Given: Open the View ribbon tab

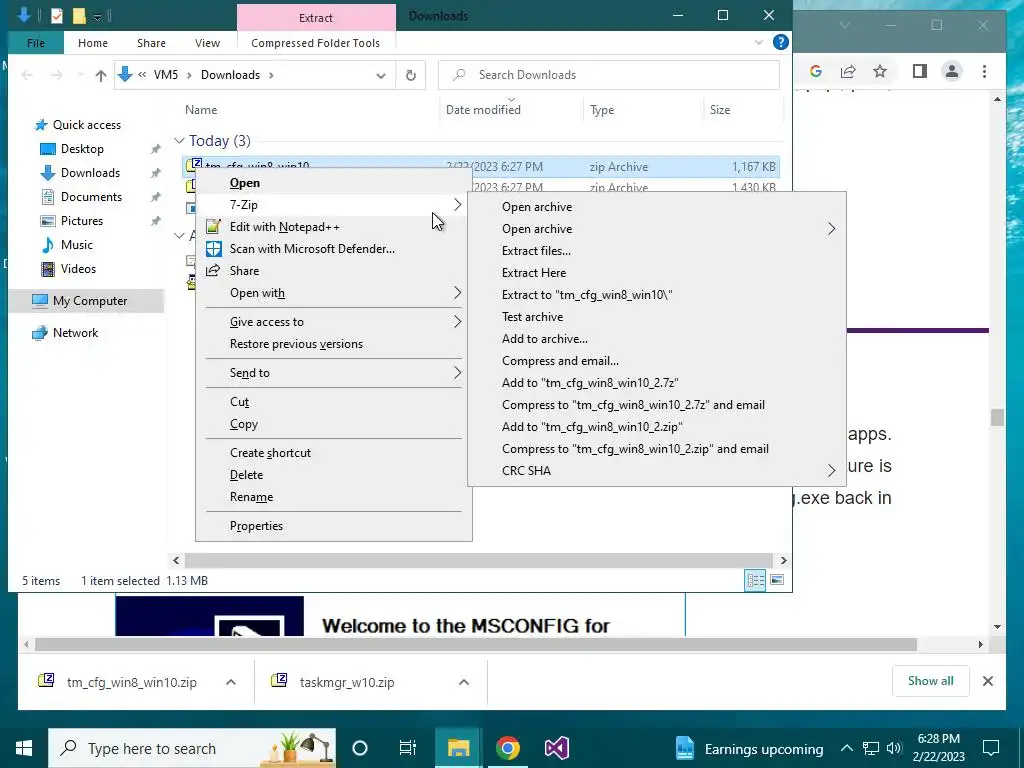Looking at the screenshot, I should coord(207,42).
